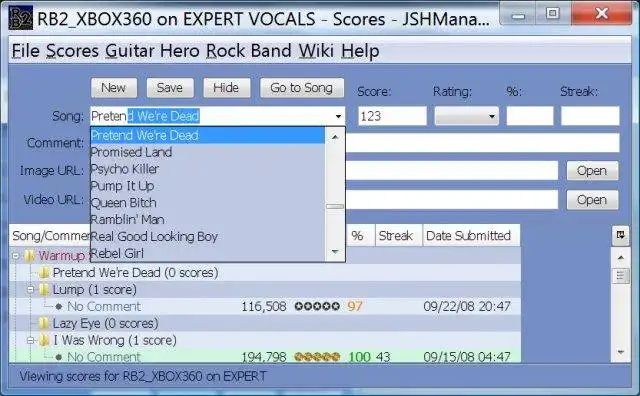Select the I Was Wrong (1 score) row
This screenshot has height=396, width=640.
point(265,340)
